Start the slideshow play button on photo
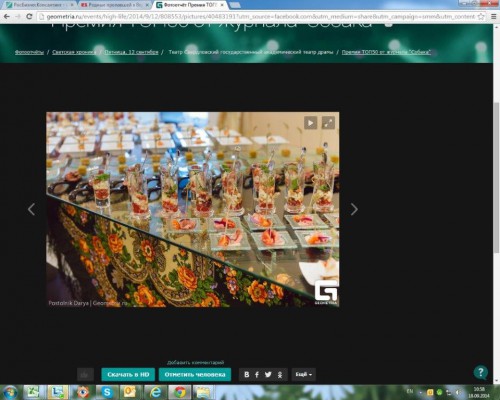The image size is (500, 400). pos(310,123)
